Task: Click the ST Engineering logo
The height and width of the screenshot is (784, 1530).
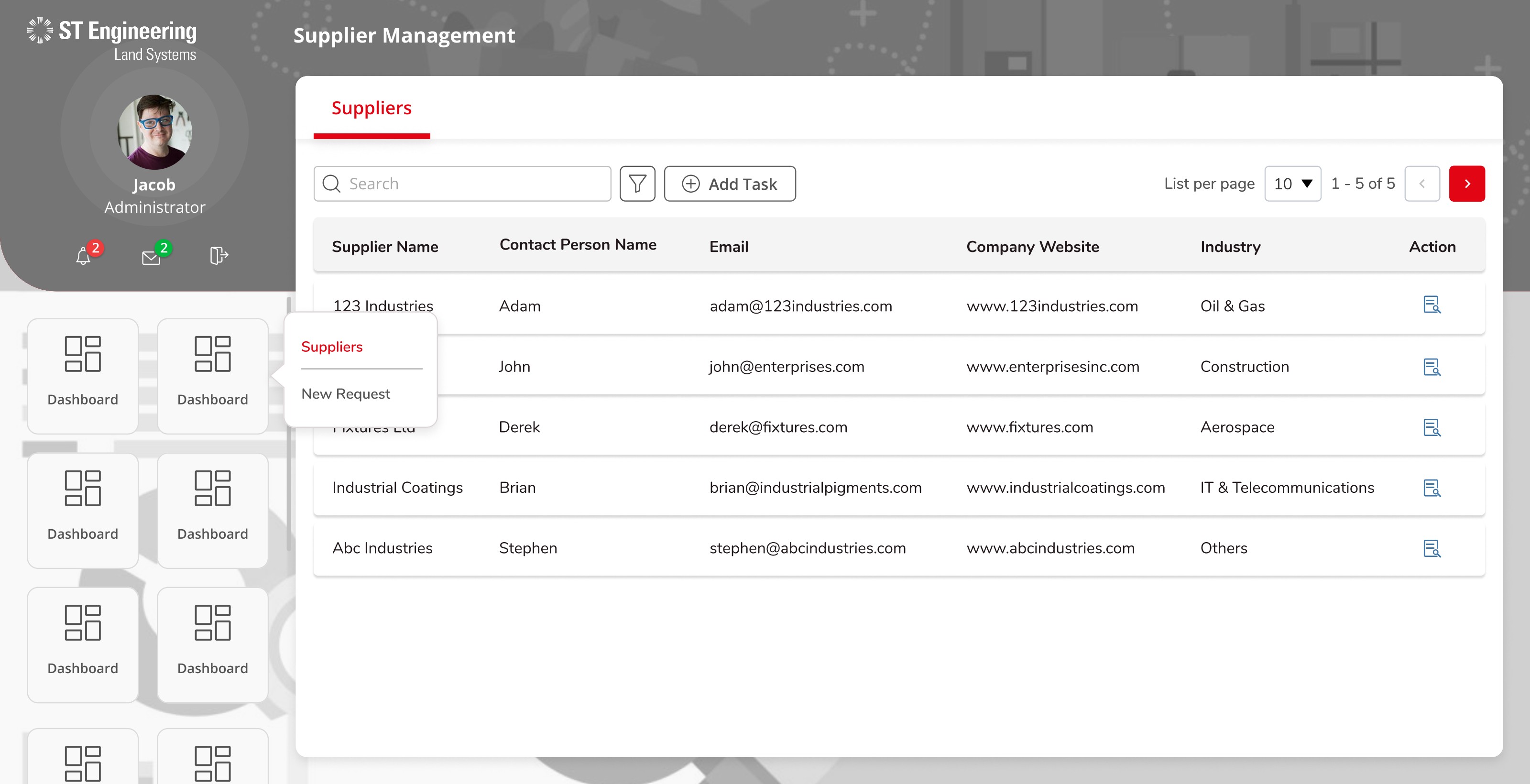Action: (x=112, y=39)
